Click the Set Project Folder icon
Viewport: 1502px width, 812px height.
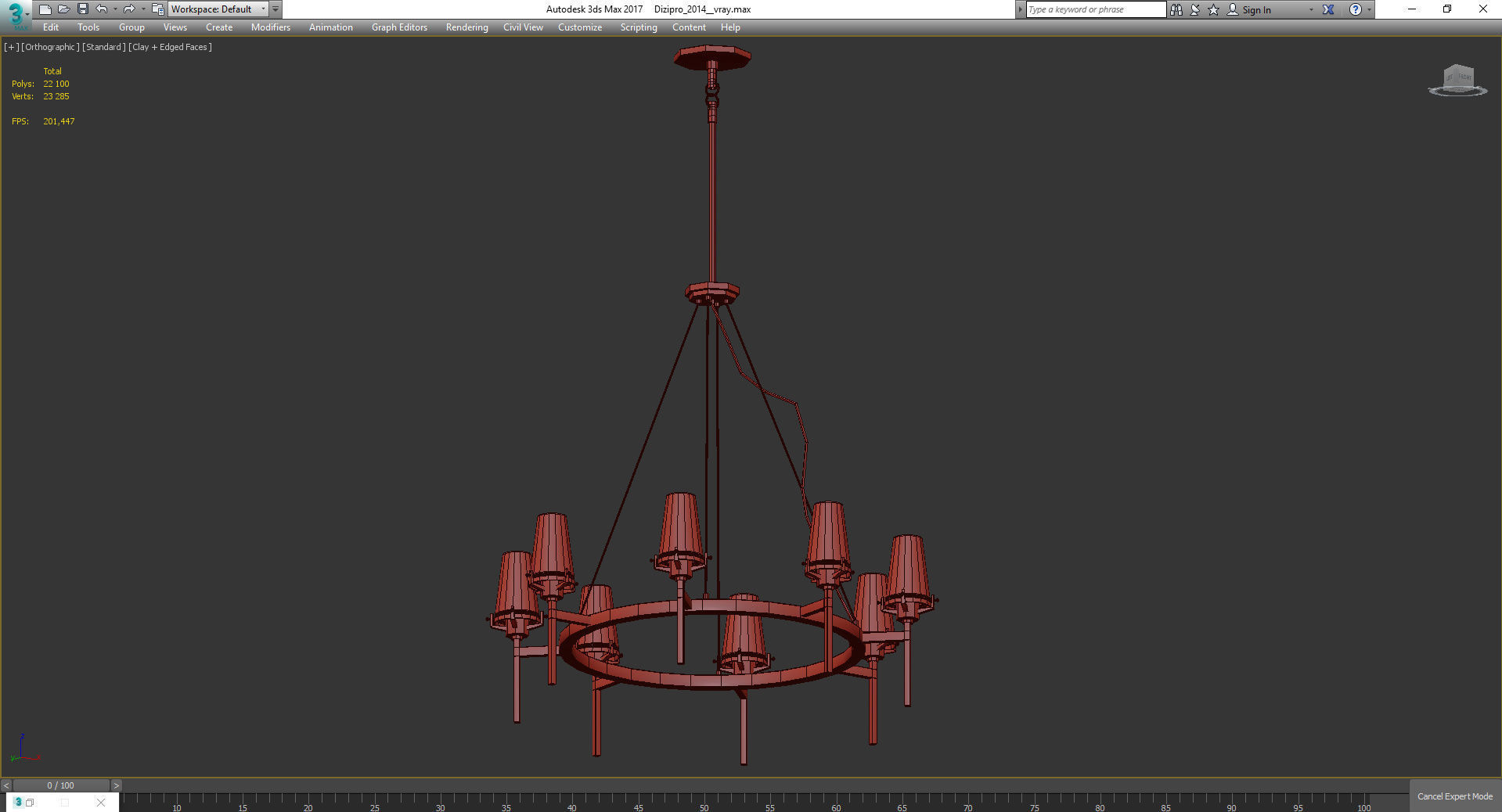(x=157, y=9)
